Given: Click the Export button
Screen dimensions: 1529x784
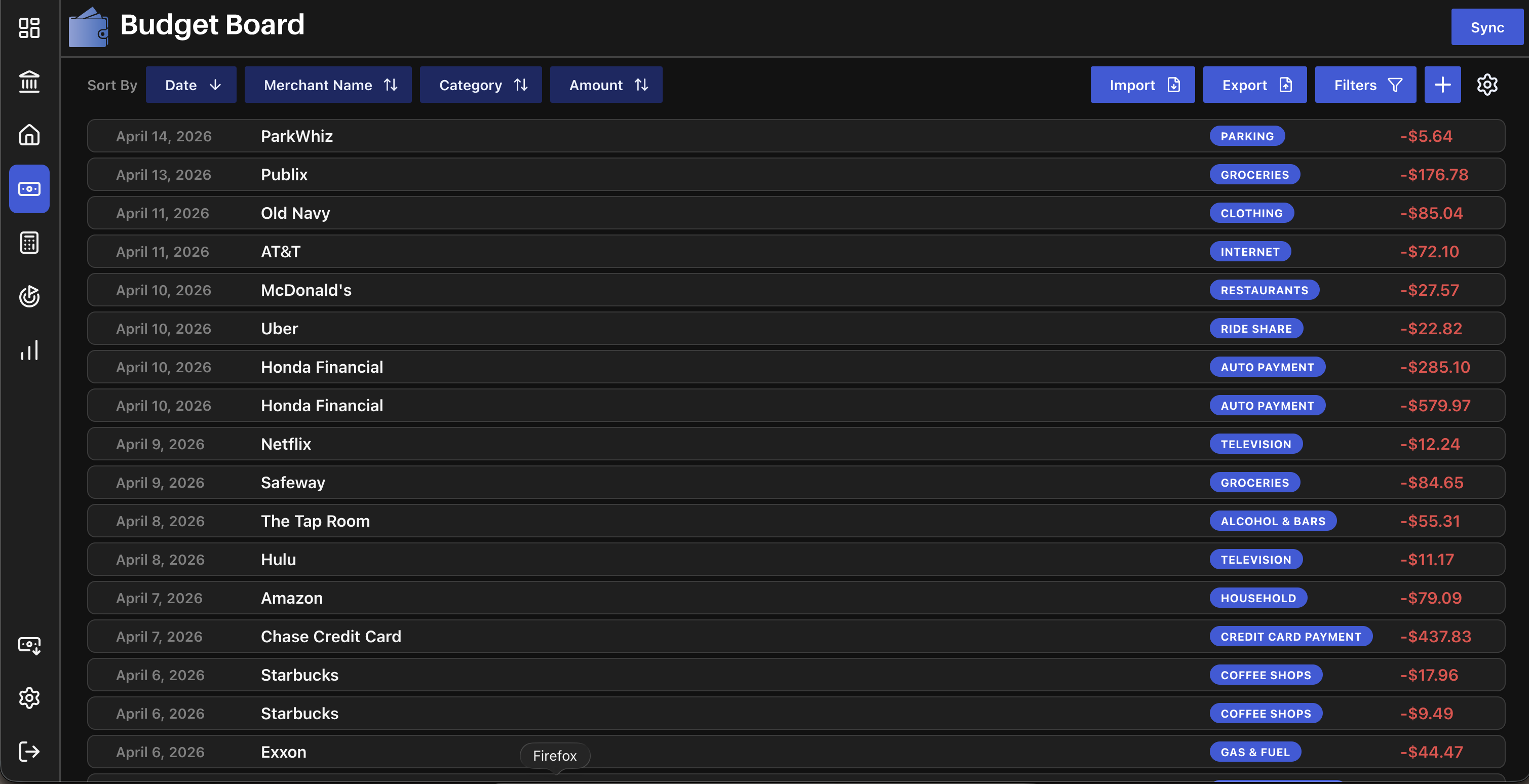Looking at the screenshot, I should pos(1254,85).
